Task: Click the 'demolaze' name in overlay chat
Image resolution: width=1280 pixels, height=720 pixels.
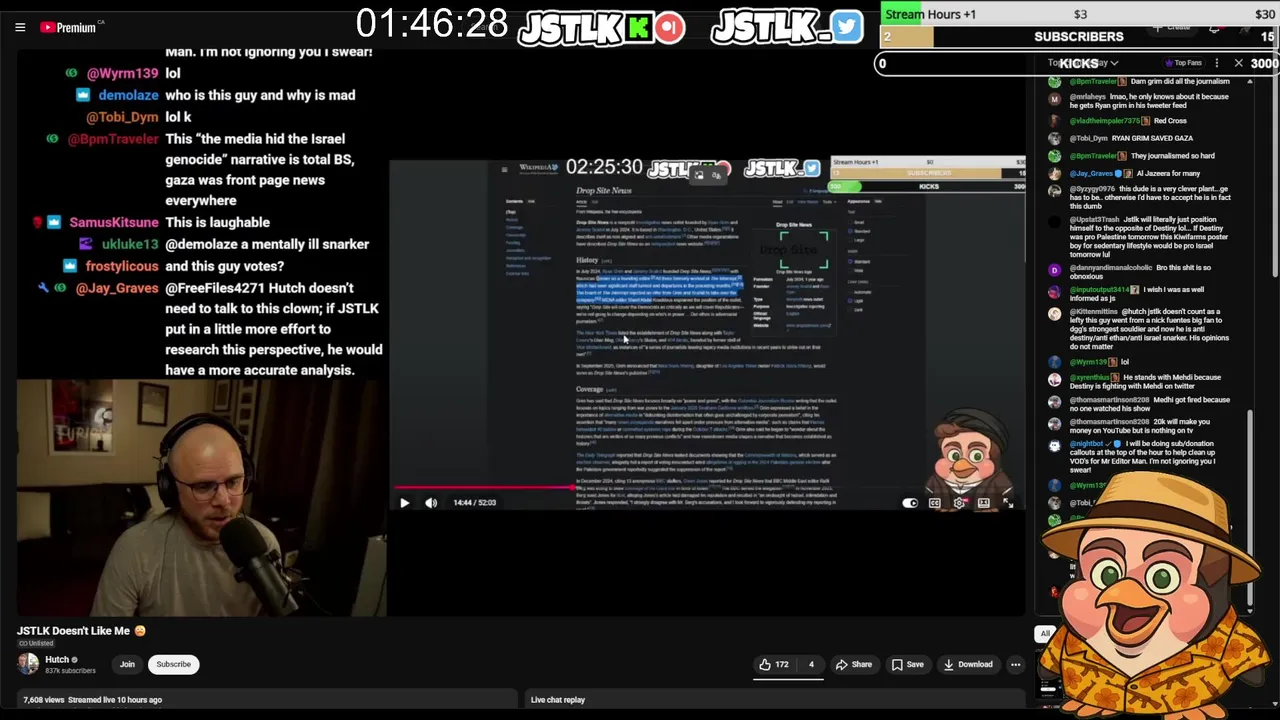Action: click(x=128, y=95)
